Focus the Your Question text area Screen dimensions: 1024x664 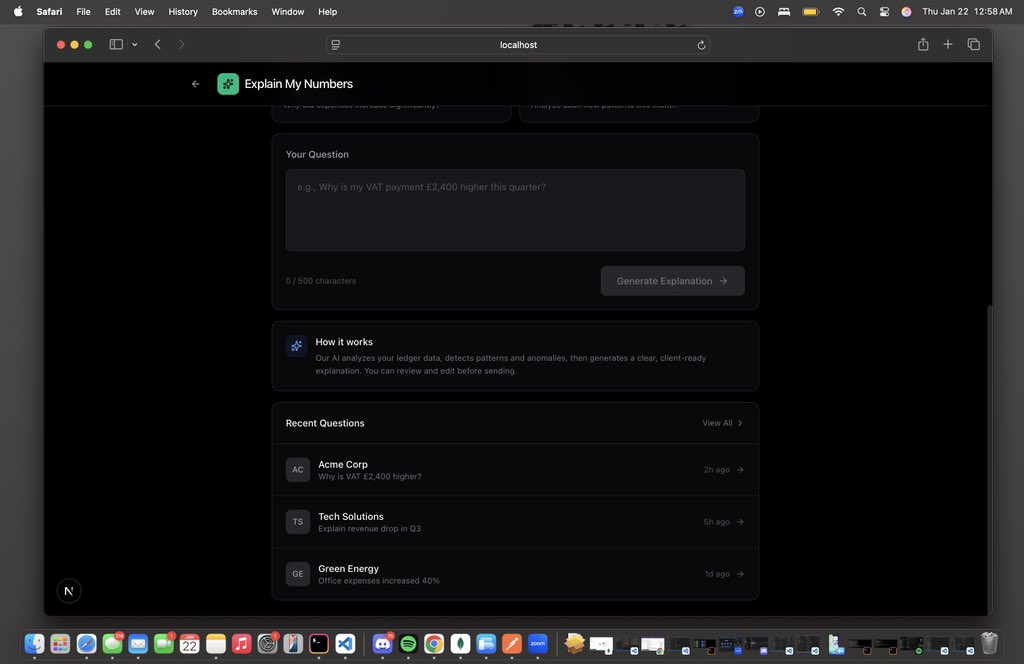[x=515, y=210]
